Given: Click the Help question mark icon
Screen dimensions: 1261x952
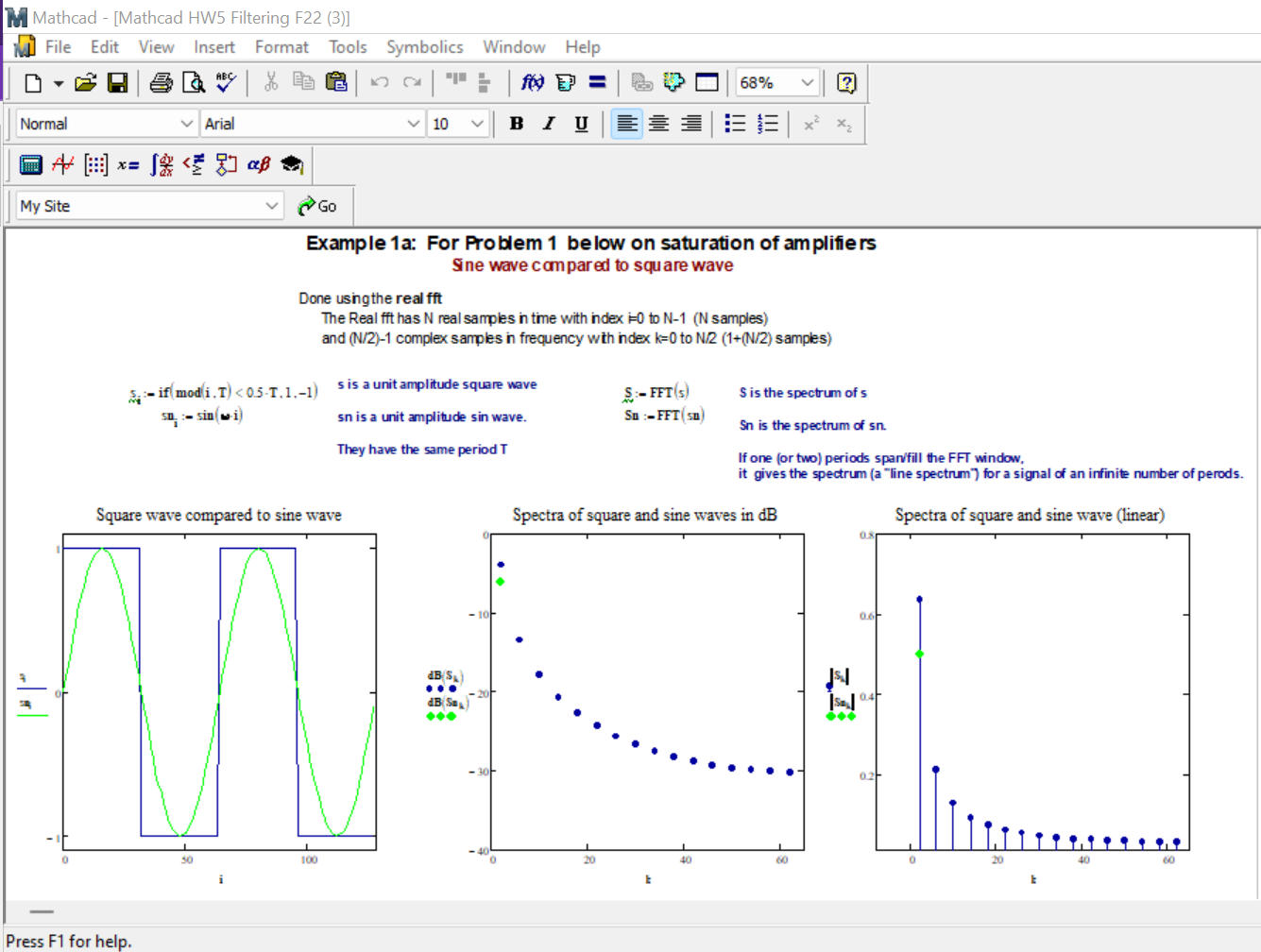Looking at the screenshot, I should [846, 83].
